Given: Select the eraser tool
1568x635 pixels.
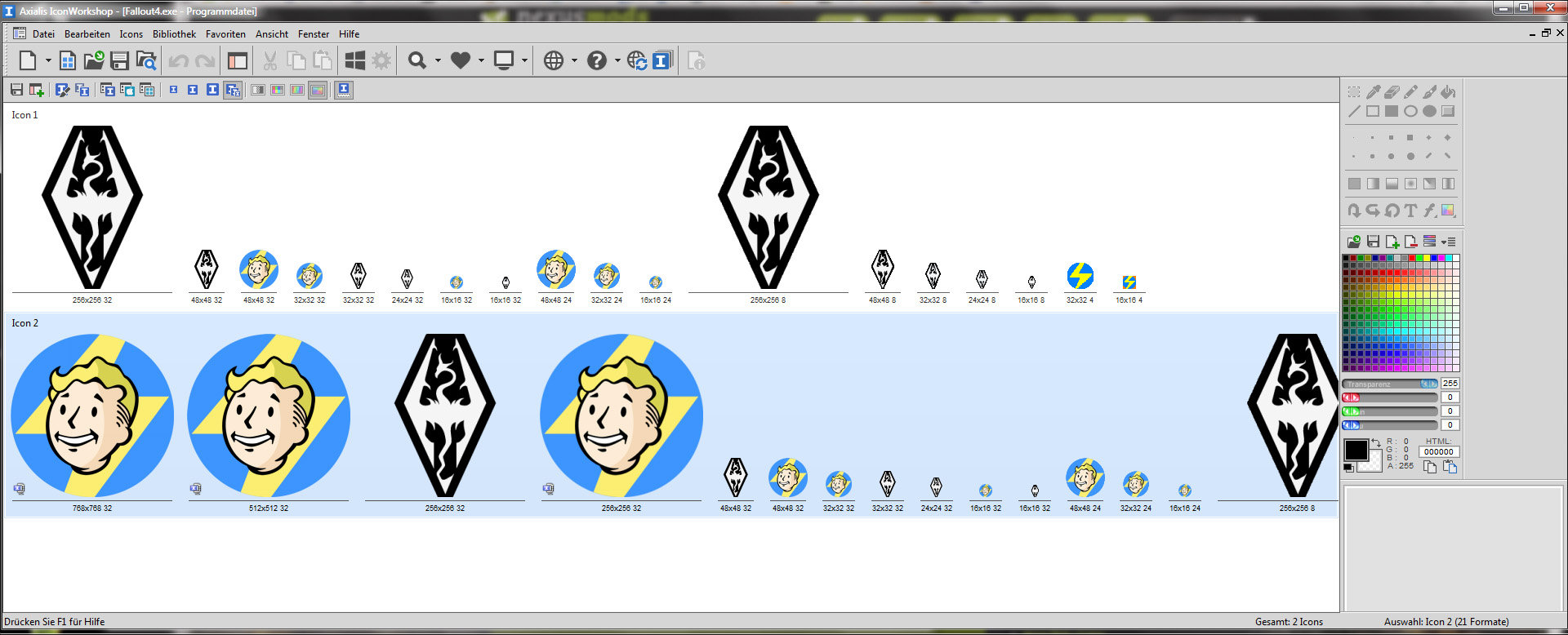Looking at the screenshot, I should (x=1392, y=91).
